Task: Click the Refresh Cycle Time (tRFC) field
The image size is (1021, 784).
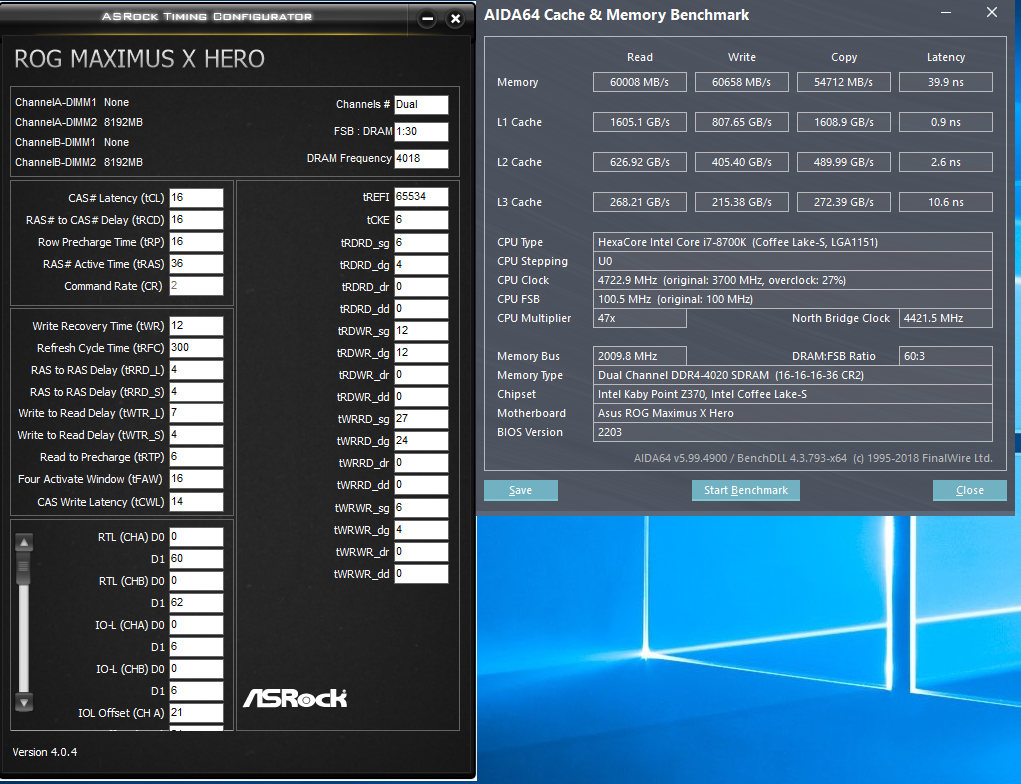Action: pos(196,348)
